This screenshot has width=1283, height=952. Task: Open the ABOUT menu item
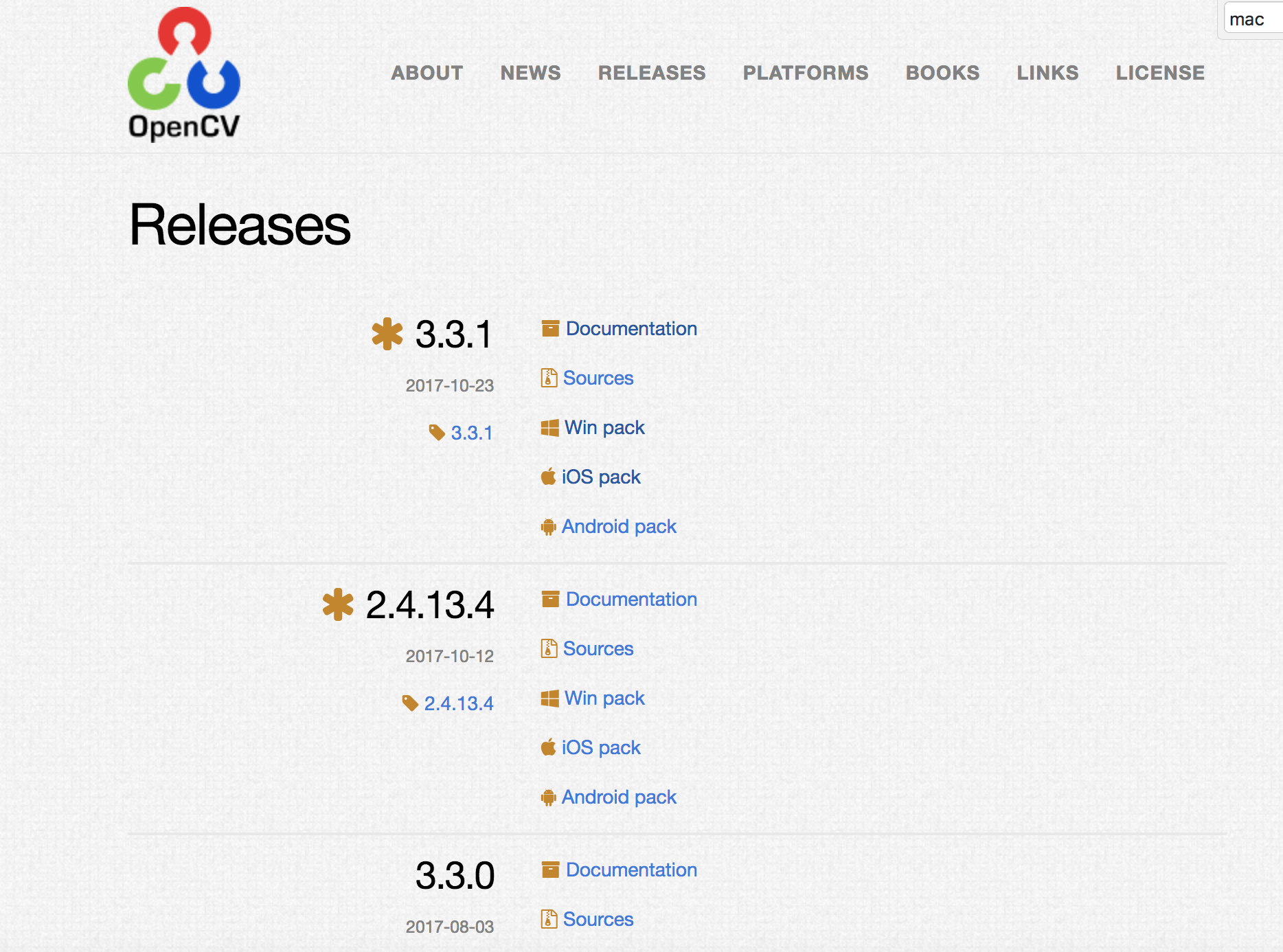click(427, 73)
